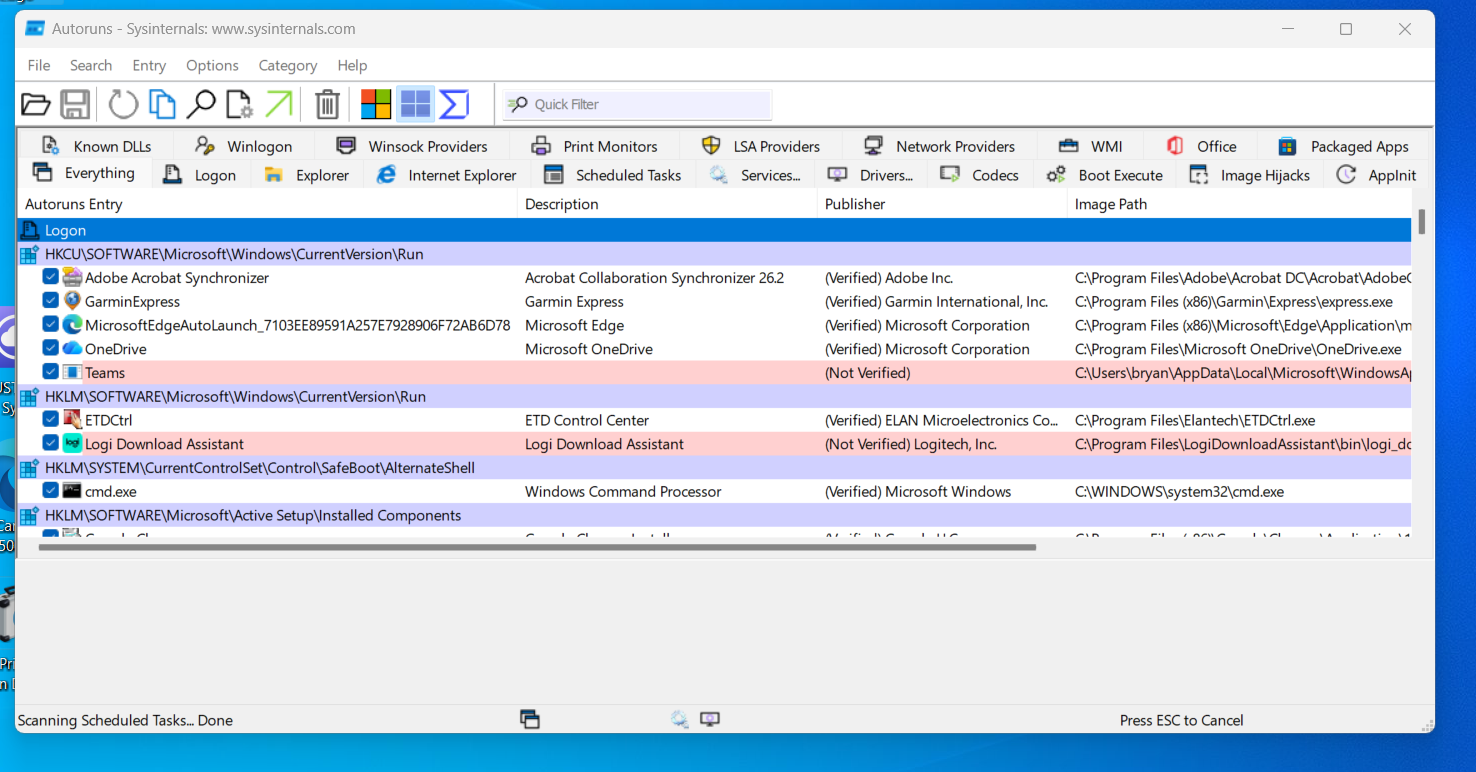Open the File menu

click(x=39, y=65)
